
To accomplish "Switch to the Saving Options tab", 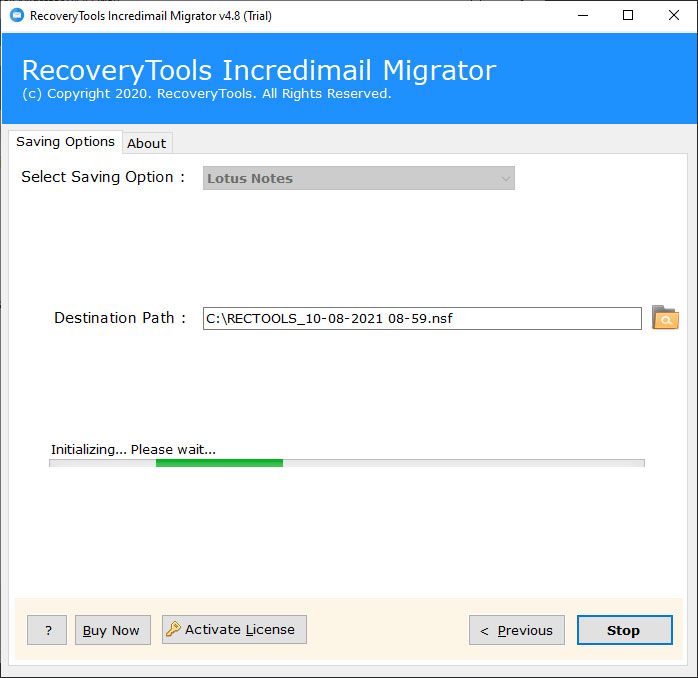I will point(65,142).
